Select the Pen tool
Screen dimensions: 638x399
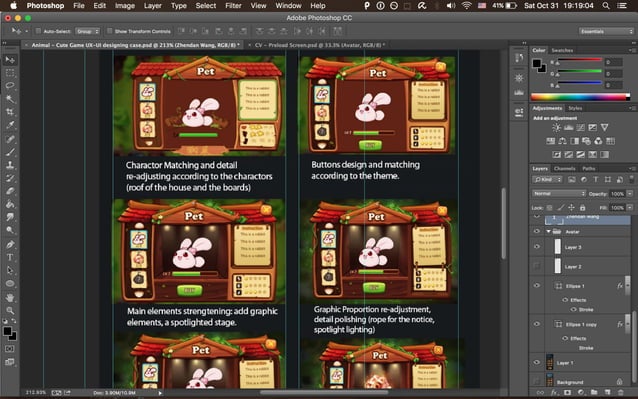(x=10, y=244)
